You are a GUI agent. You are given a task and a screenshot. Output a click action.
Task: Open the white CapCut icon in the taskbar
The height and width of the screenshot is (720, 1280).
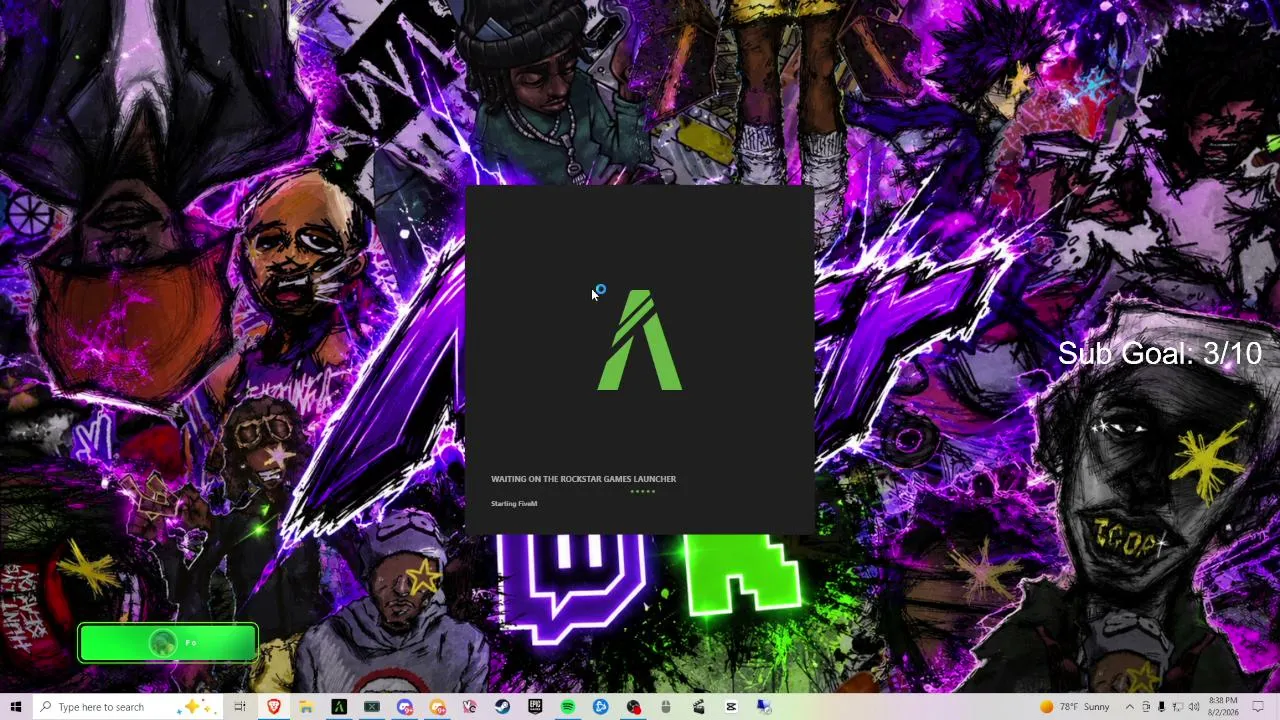click(731, 707)
